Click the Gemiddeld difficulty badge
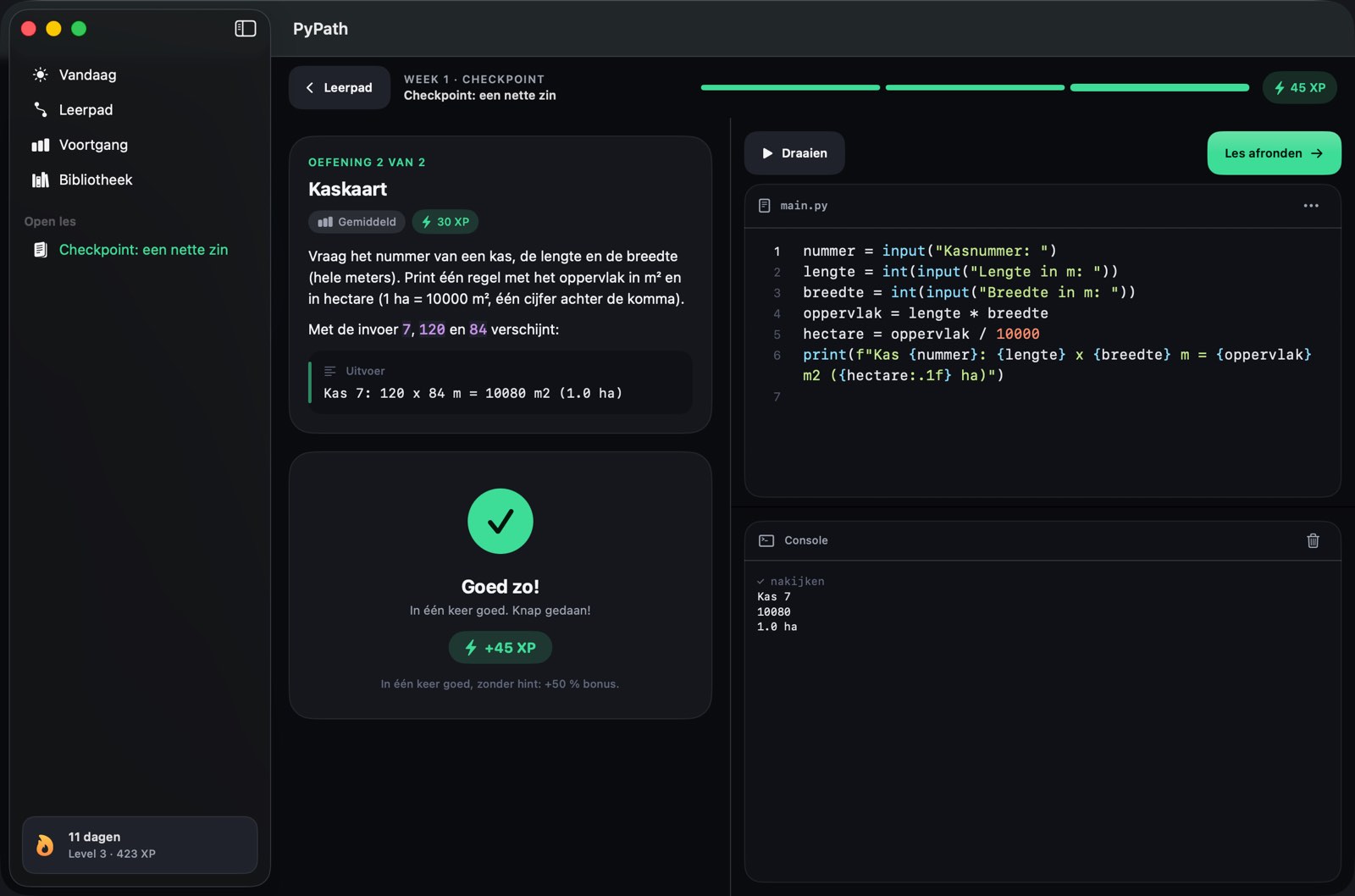 (357, 222)
